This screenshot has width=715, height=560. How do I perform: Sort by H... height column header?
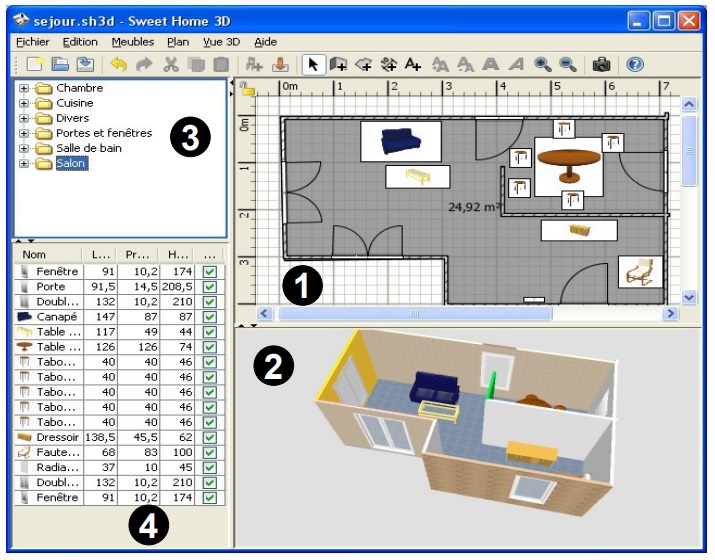[x=176, y=254]
